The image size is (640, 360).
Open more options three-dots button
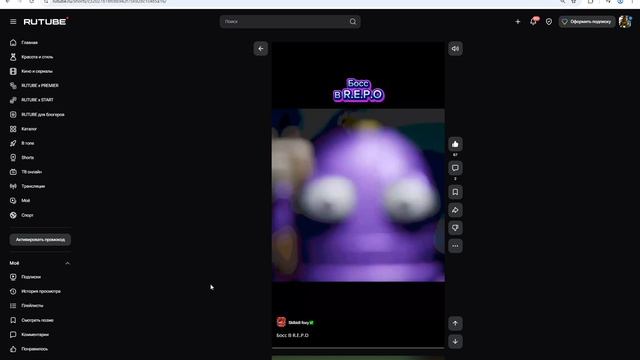455,246
